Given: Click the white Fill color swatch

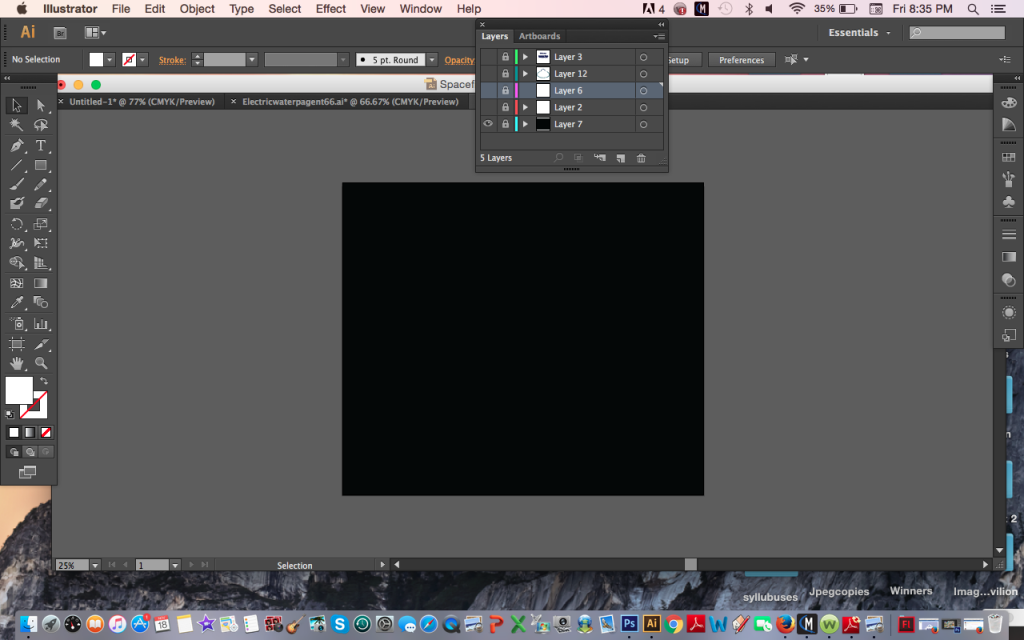Looking at the screenshot, I should (19, 389).
